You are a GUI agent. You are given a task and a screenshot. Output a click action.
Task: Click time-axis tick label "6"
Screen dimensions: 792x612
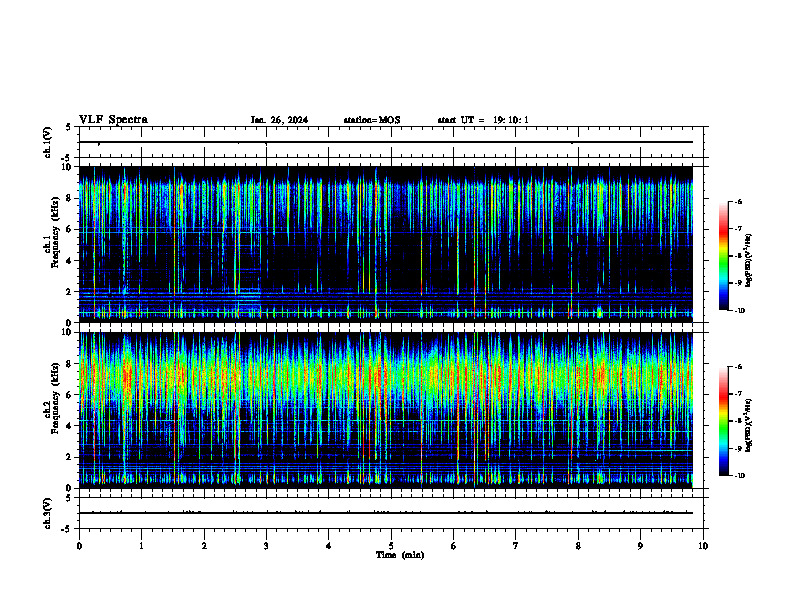pyautogui.click(x=454, y=546)
